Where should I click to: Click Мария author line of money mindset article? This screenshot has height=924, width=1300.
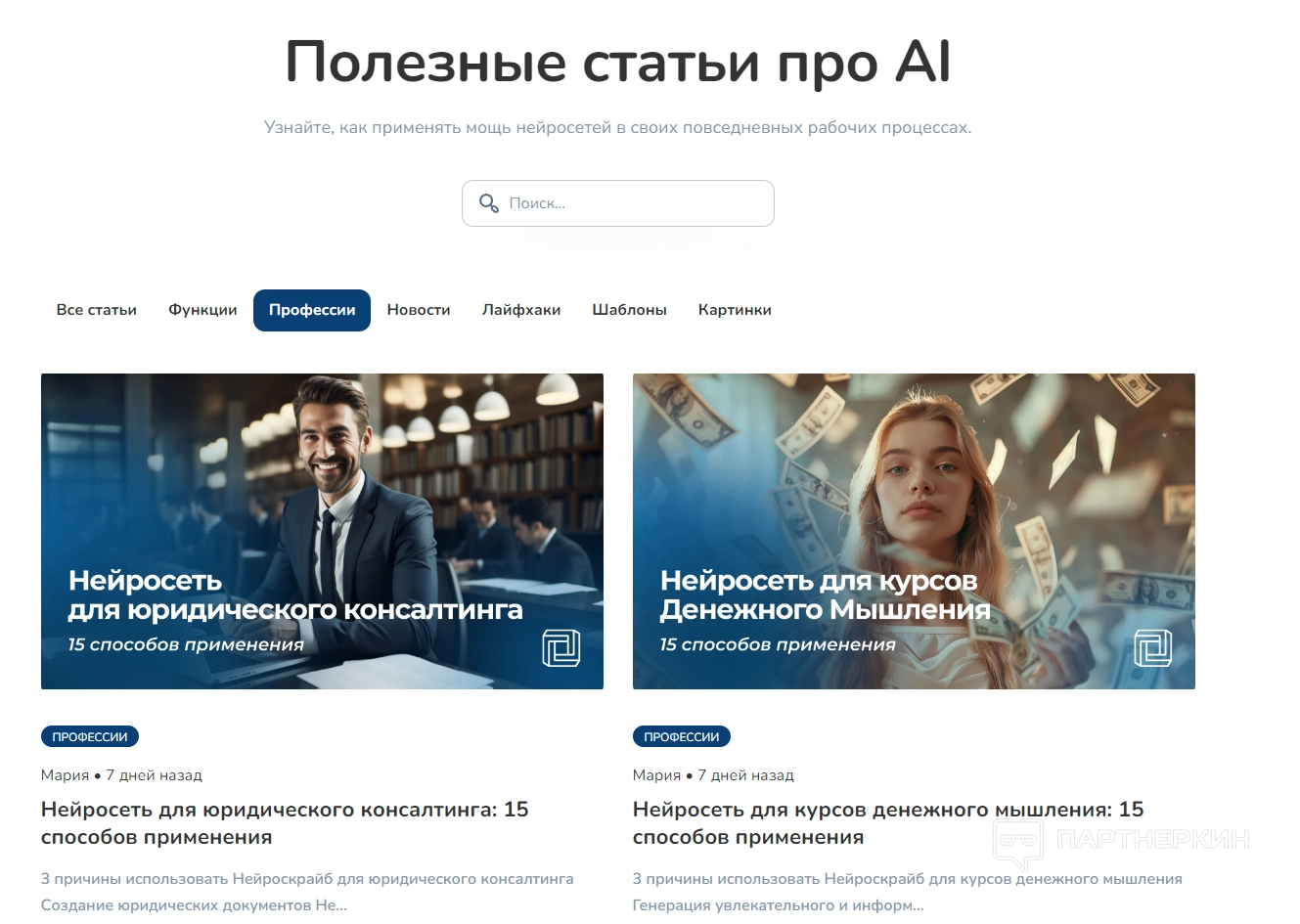pyautogui.click(x=713, y=775)
